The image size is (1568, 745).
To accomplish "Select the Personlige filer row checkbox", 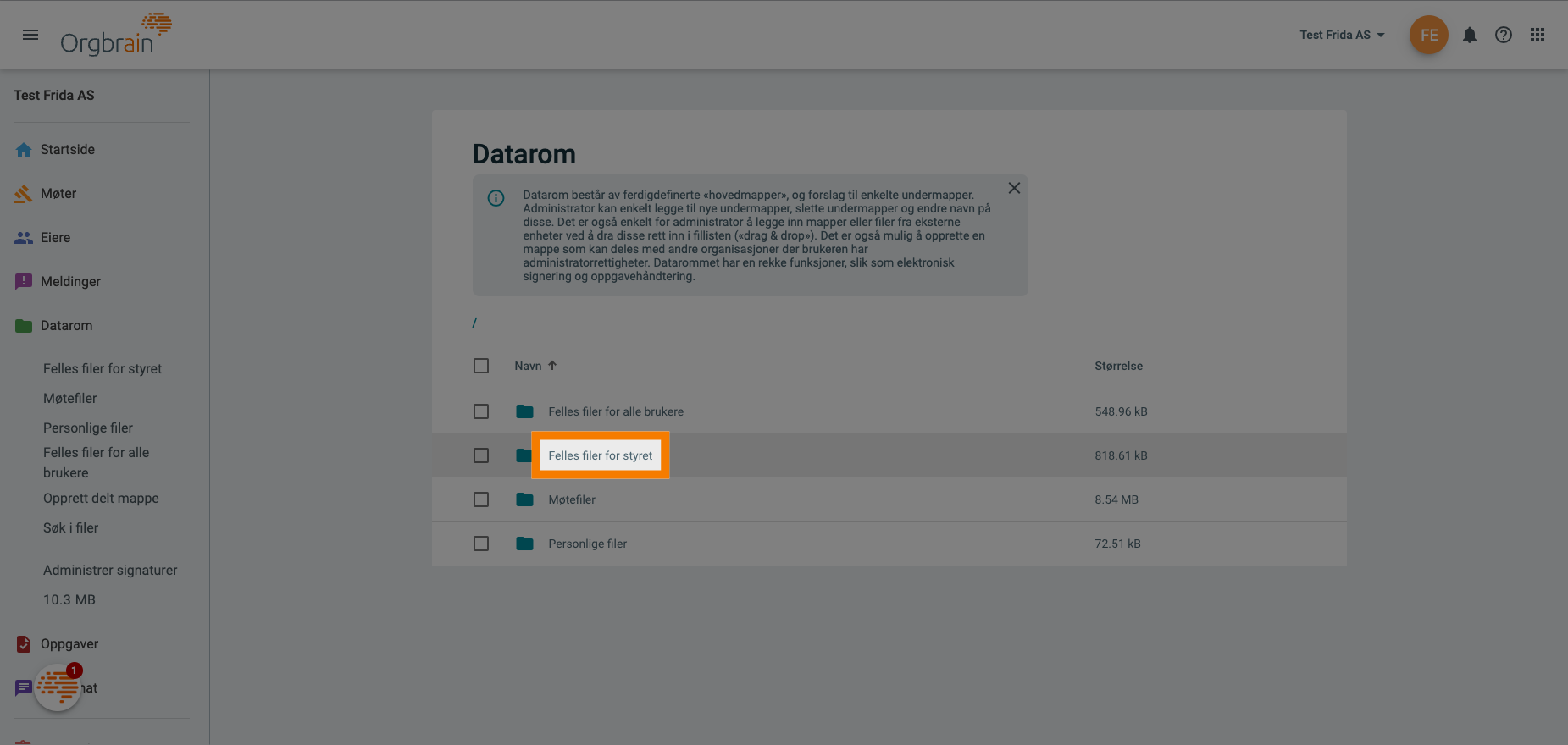I will pyautogui.click(x=481, y=544).
